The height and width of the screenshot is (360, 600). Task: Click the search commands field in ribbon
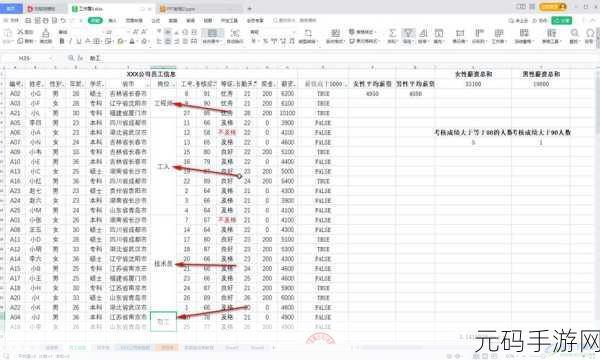[x=295, y=20]
